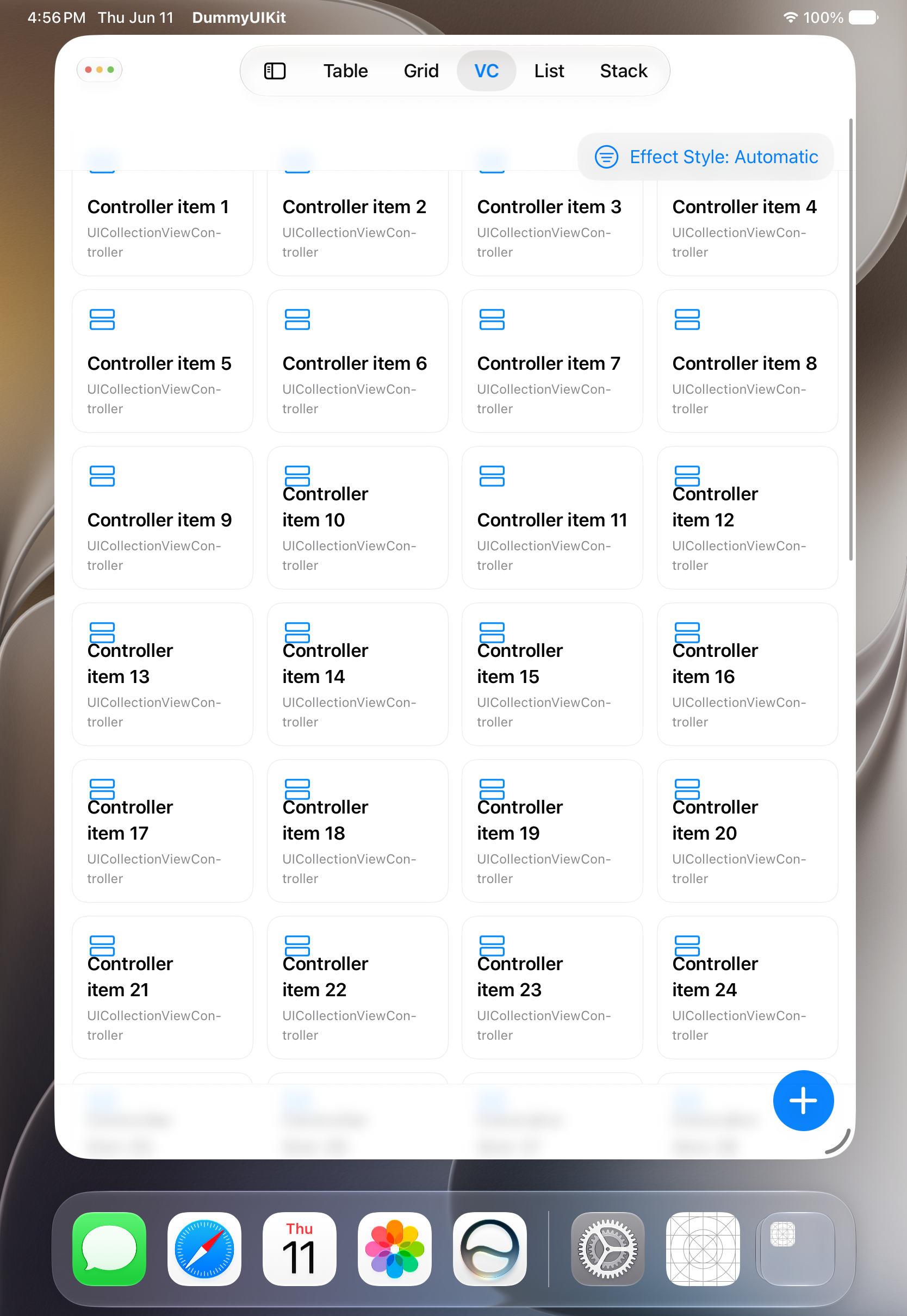Viewport: 907px width, 1316px height.
Task: Click the stack icon on Controller item 19
Action: point(492,789)
